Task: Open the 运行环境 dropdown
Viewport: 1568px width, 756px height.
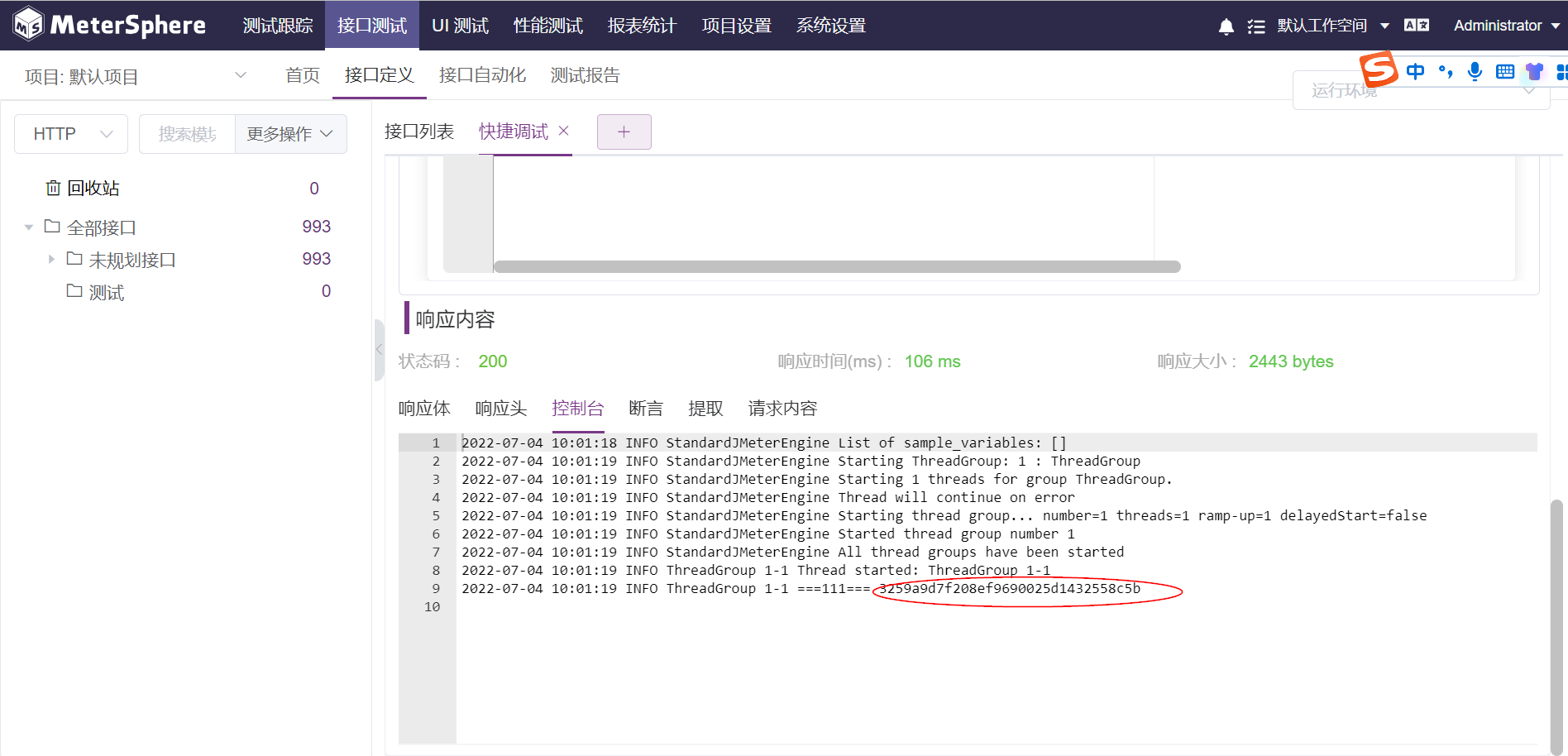Action: pos(1421,90)
